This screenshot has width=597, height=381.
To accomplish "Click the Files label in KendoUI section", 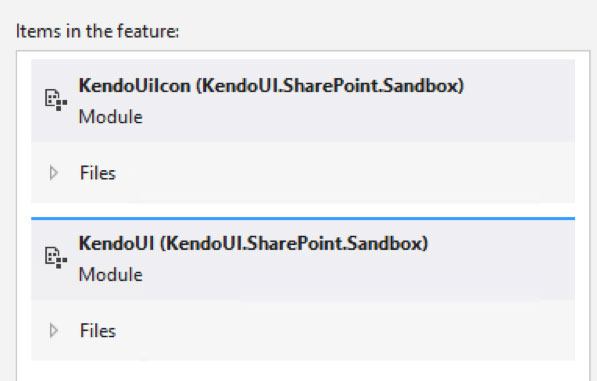I will (98, 331).
